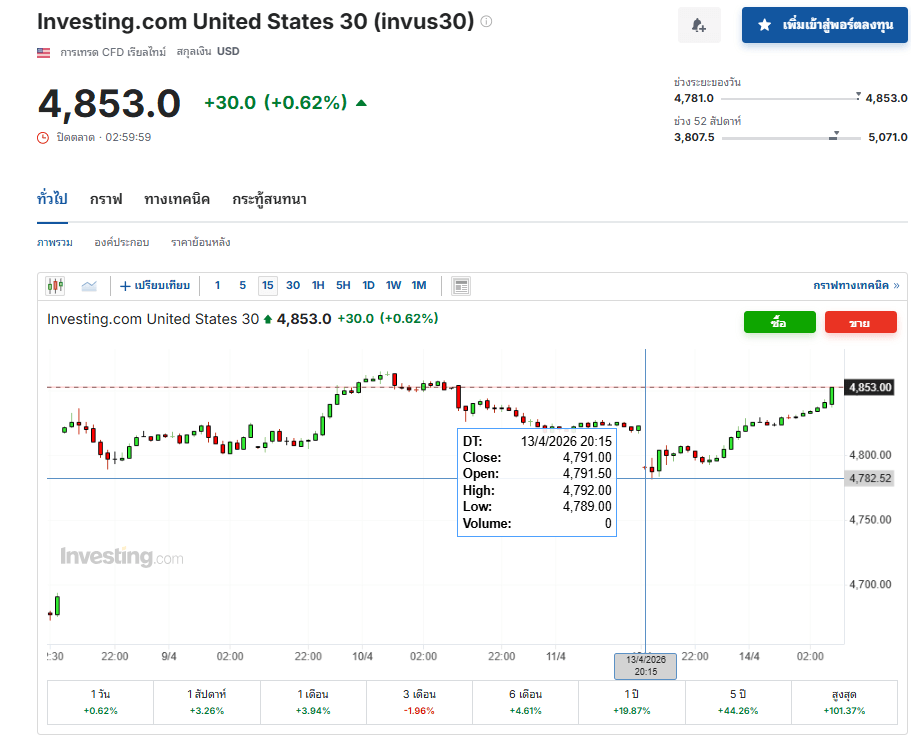Select the 3 เดือน performance range
This screenshot has height=738, width=911.
tap(419, 702)
